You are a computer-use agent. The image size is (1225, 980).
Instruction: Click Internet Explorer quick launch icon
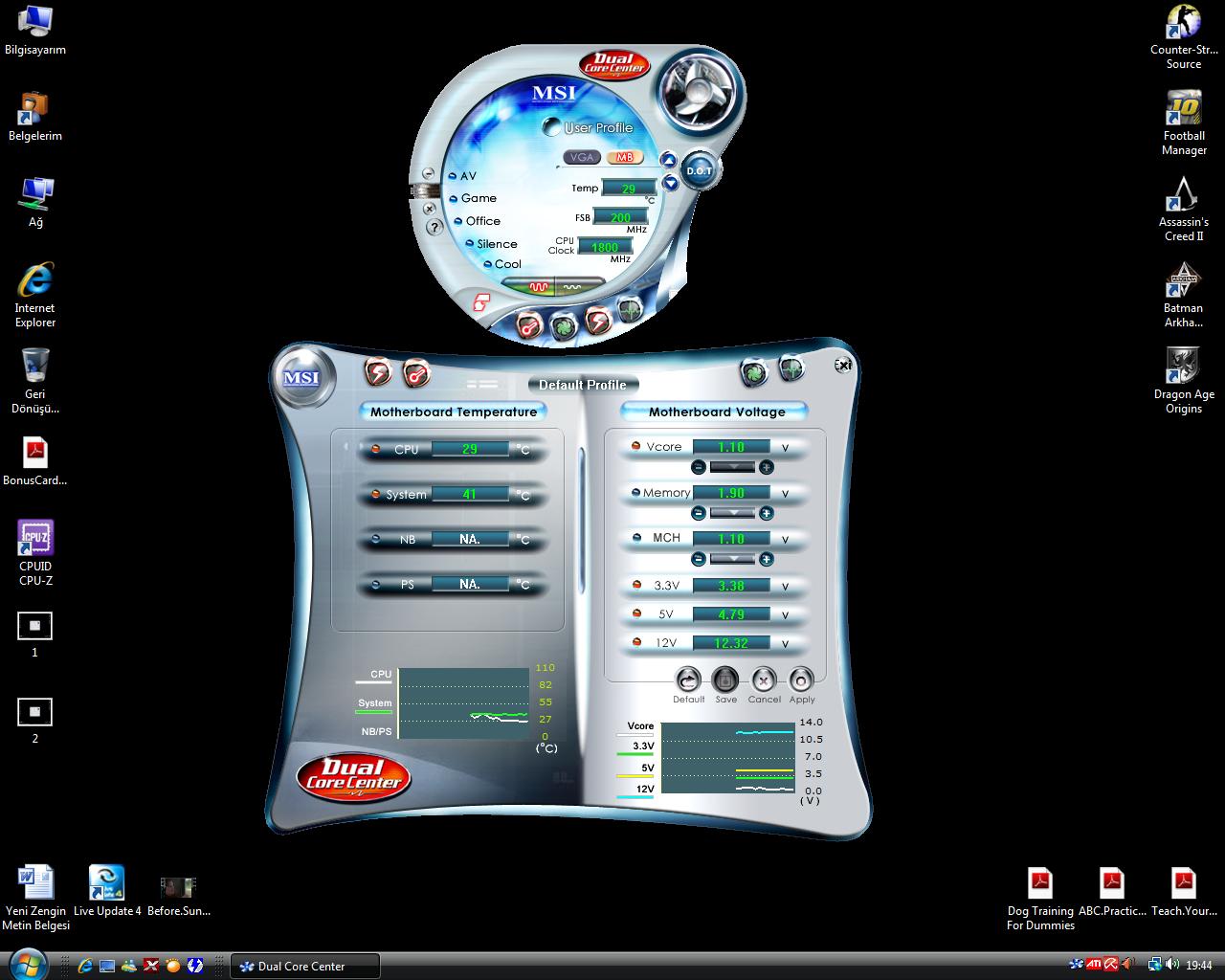84,966
